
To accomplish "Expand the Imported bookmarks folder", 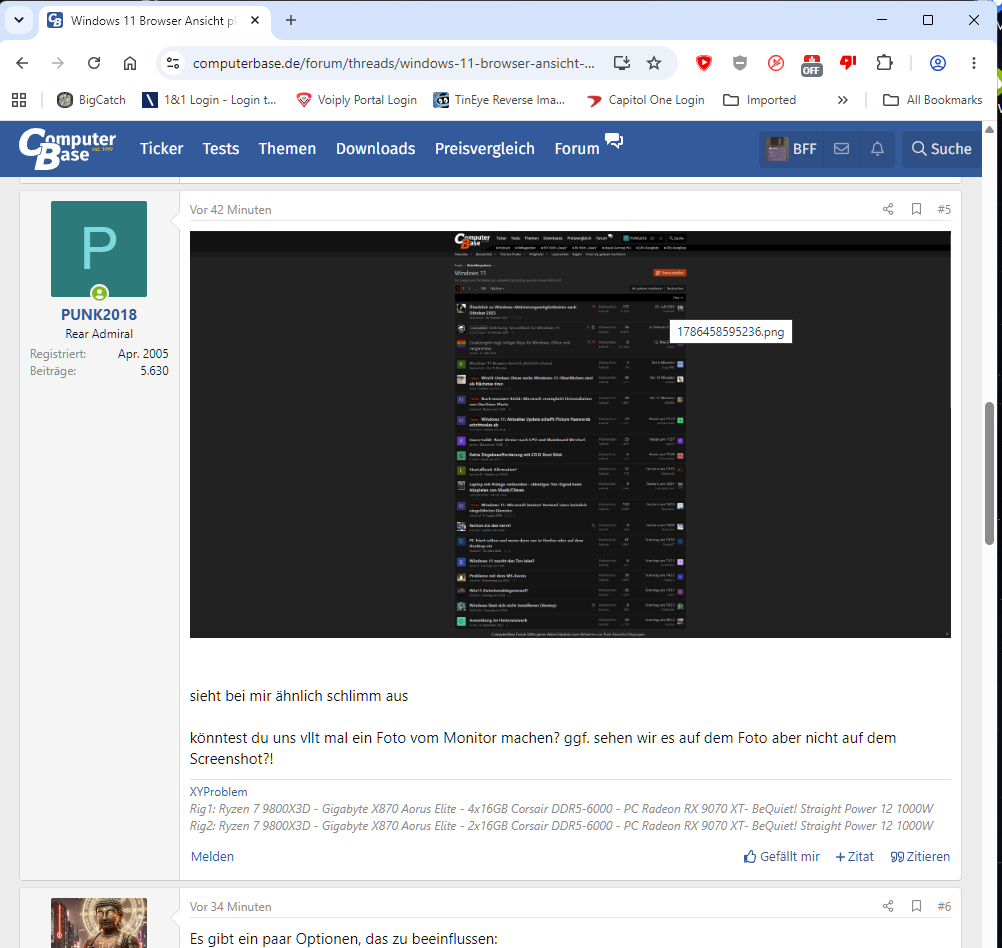I will pos(760,100).
